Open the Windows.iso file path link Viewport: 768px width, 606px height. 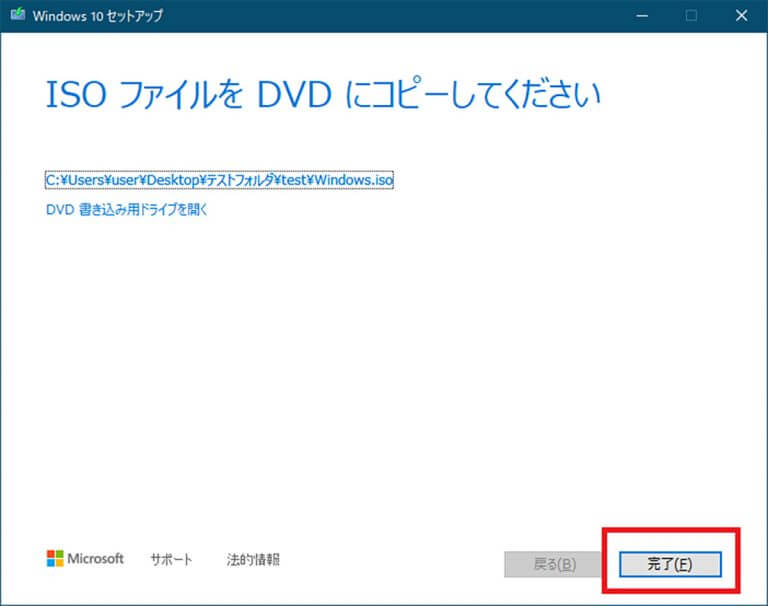point(219,180)
